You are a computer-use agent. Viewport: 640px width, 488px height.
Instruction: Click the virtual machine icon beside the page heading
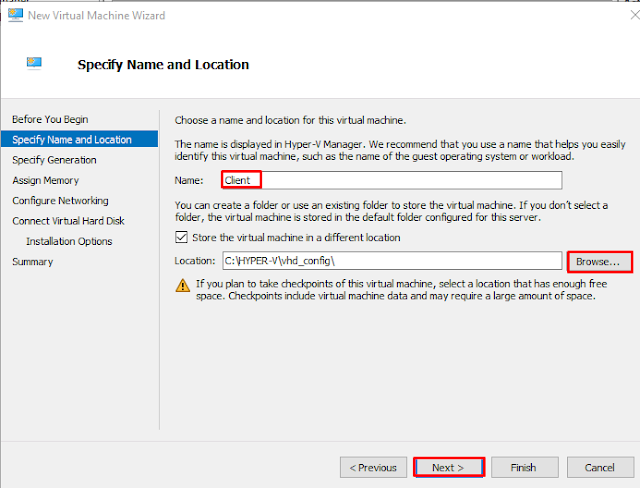(x=34, y=63)
